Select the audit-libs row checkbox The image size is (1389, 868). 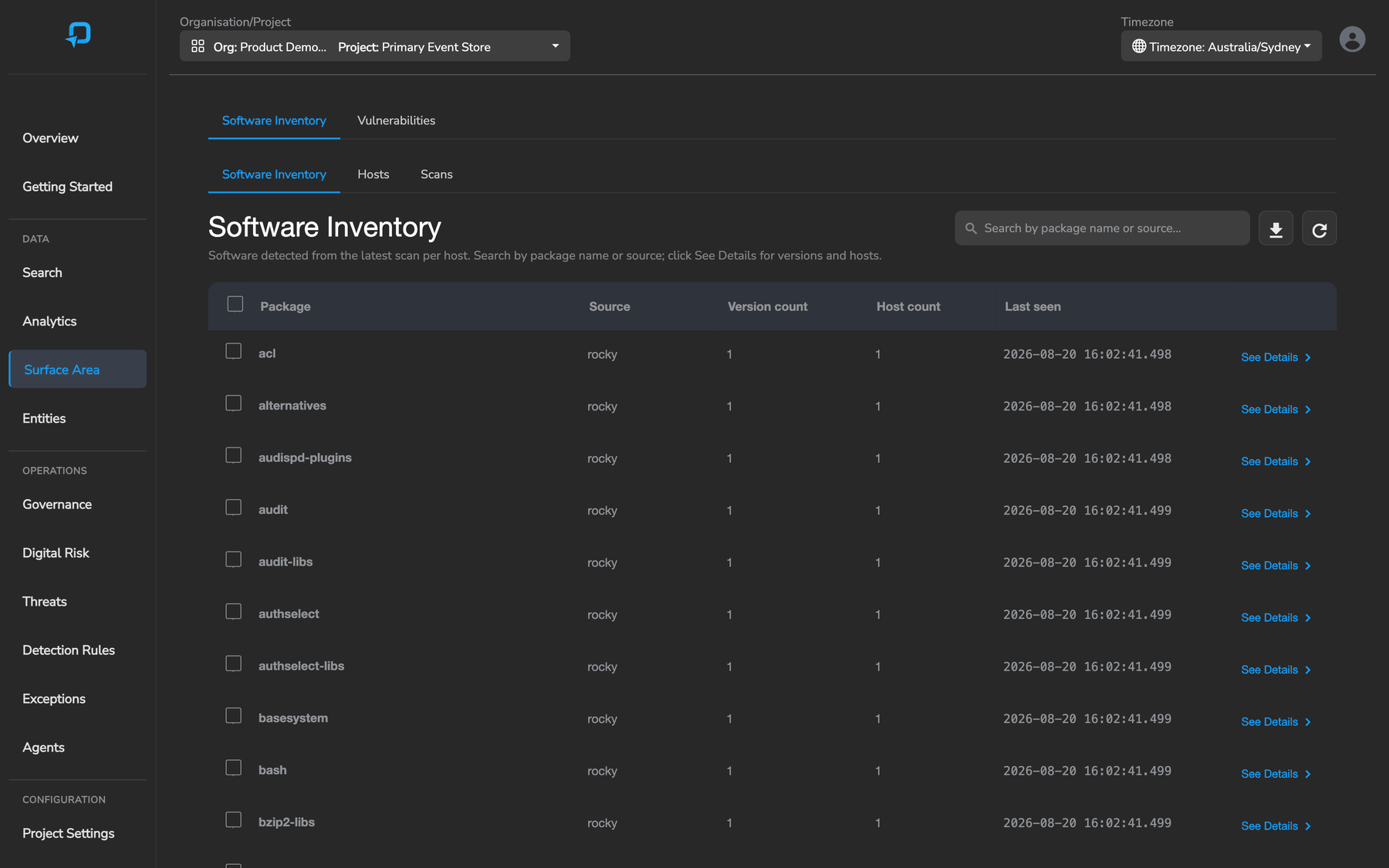233,559
